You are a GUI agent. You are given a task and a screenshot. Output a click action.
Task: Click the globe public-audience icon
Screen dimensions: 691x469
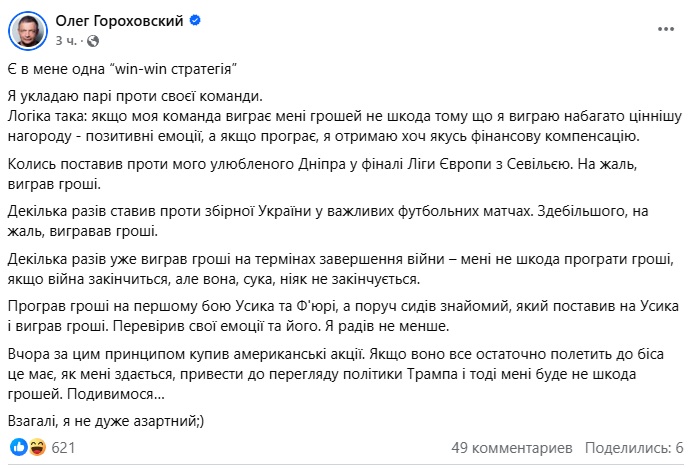click(93, 41)
